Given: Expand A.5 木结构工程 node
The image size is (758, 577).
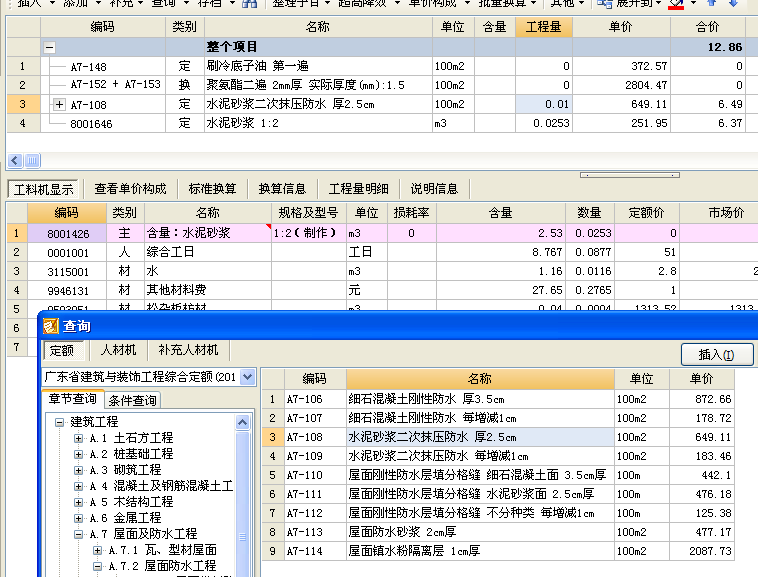Looking at the screenshot, I should click(x=78, y=502).
